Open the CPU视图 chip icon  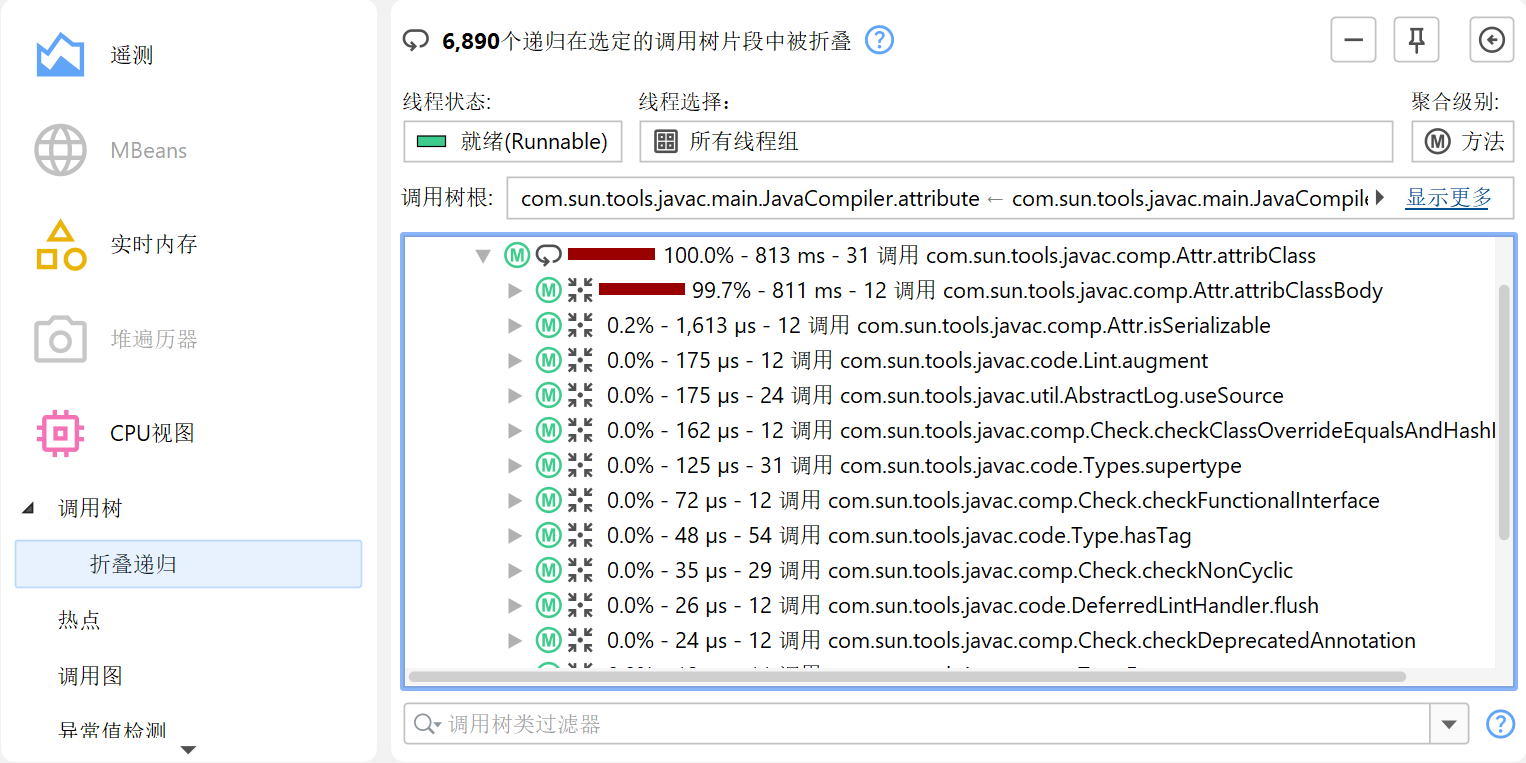click(60, 433)
